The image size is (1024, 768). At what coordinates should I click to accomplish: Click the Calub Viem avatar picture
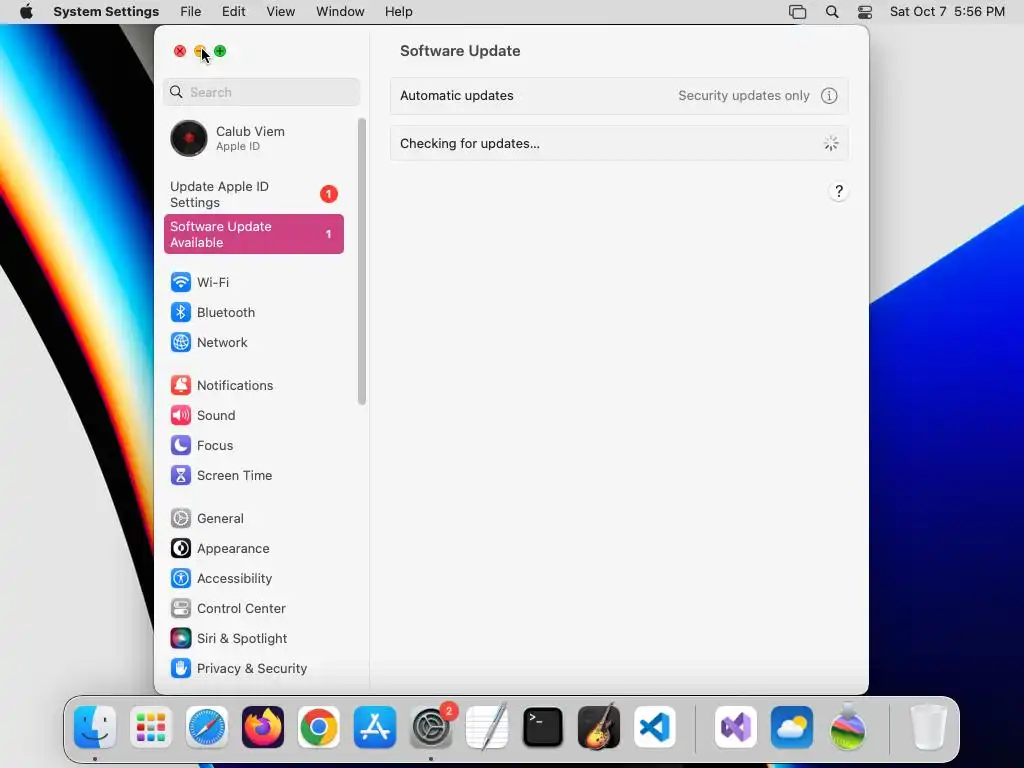click(x=189, y=138)
